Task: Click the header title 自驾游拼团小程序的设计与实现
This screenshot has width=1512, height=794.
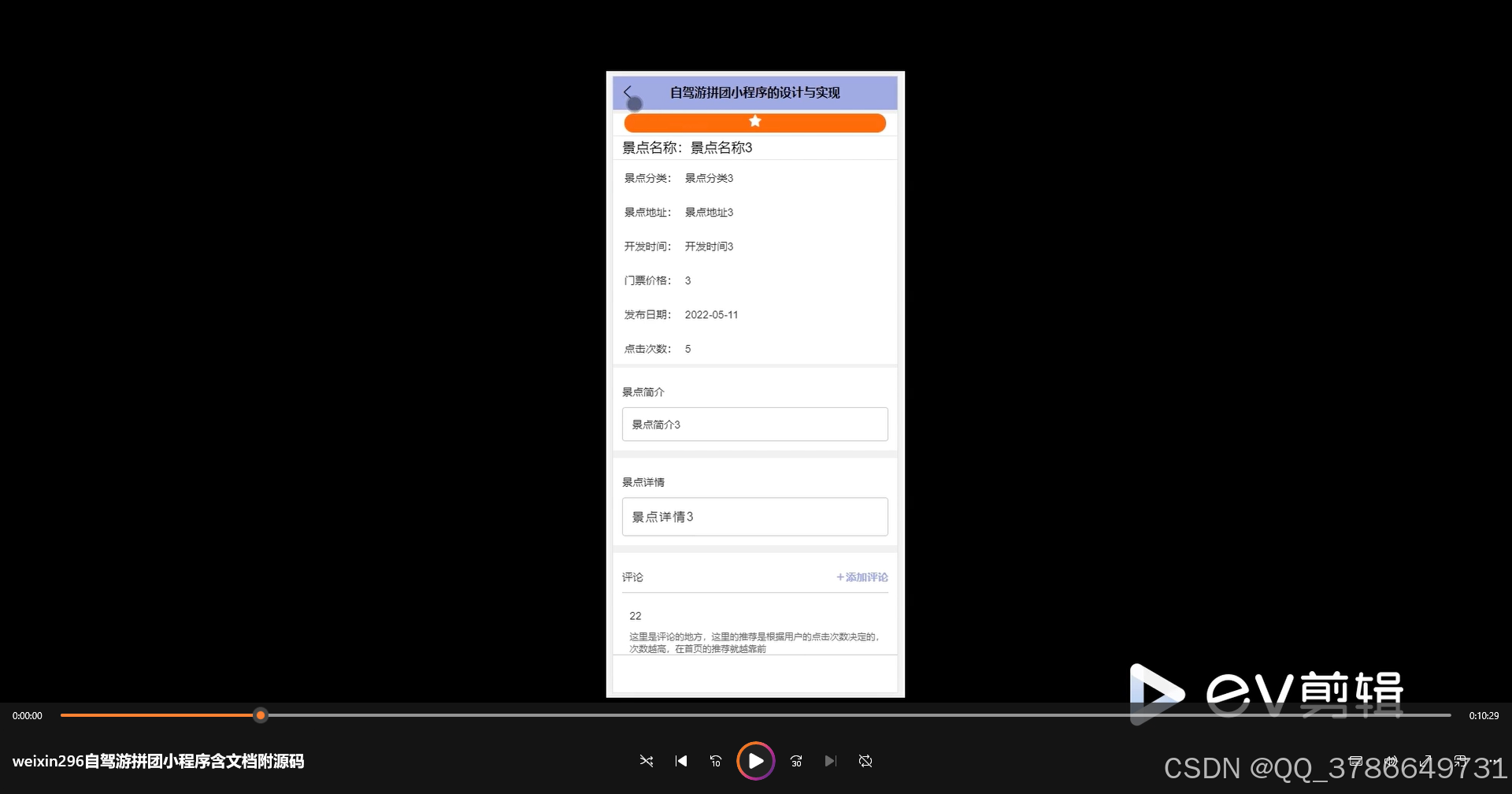Action: click(754, 93)
